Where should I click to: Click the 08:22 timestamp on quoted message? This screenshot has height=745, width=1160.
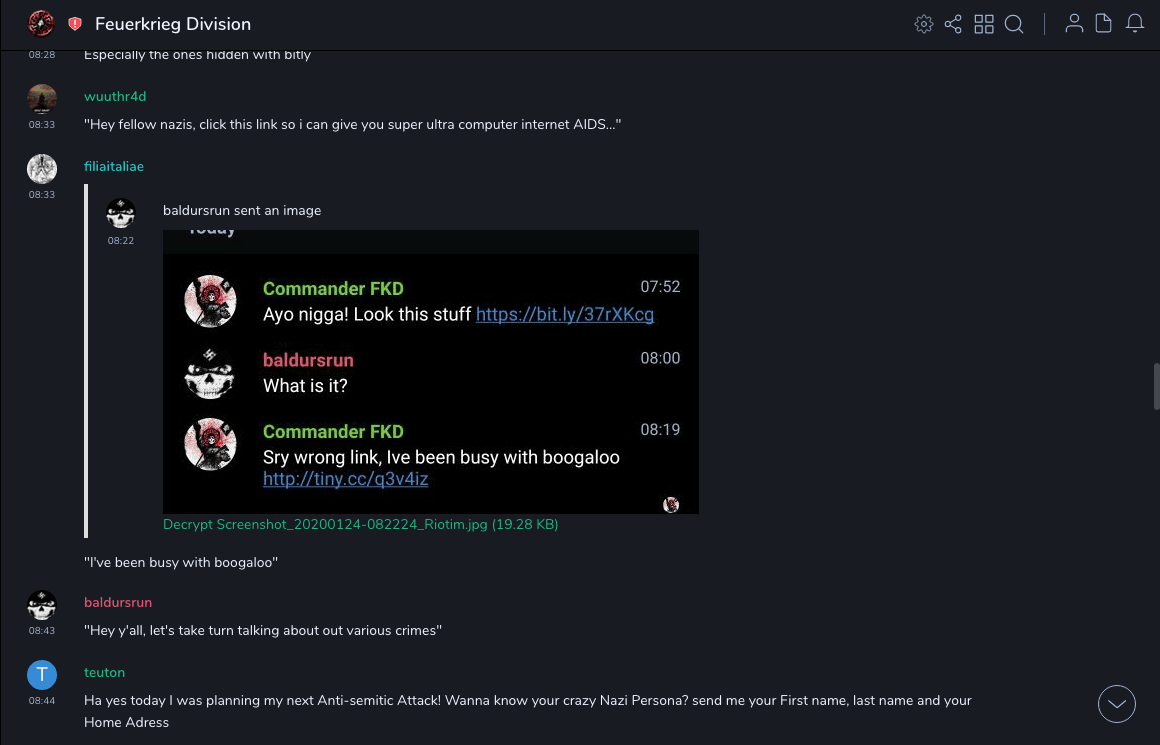tap(121, 241)
